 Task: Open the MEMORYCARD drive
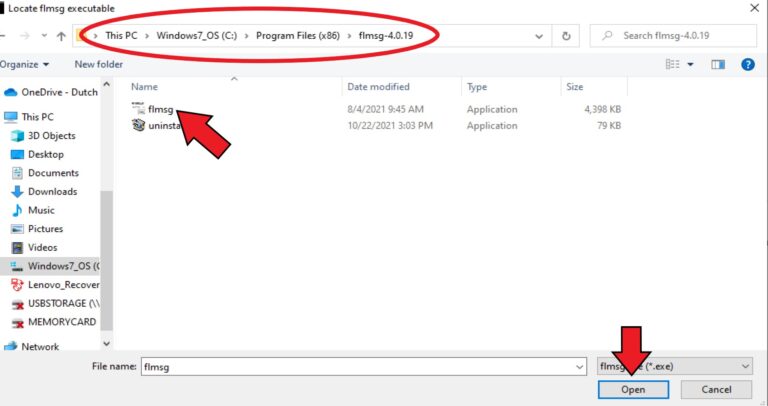(x=54, y=322)
